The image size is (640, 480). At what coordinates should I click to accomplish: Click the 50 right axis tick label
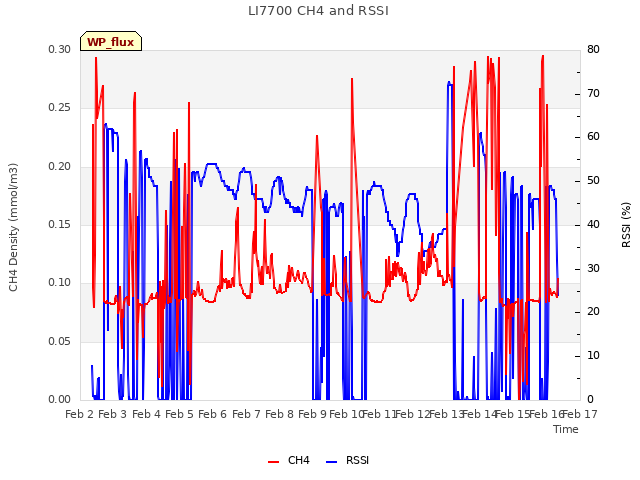pyautogui.click(x=593, y=181)
